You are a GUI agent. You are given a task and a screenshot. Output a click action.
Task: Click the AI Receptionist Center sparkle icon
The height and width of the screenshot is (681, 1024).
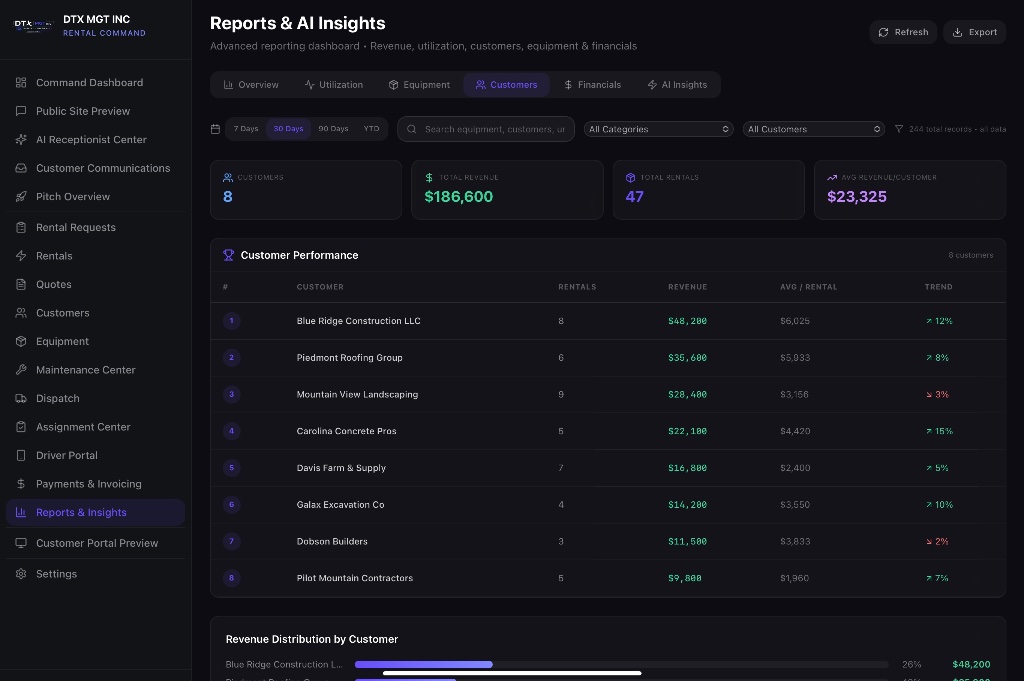(21, 139)
